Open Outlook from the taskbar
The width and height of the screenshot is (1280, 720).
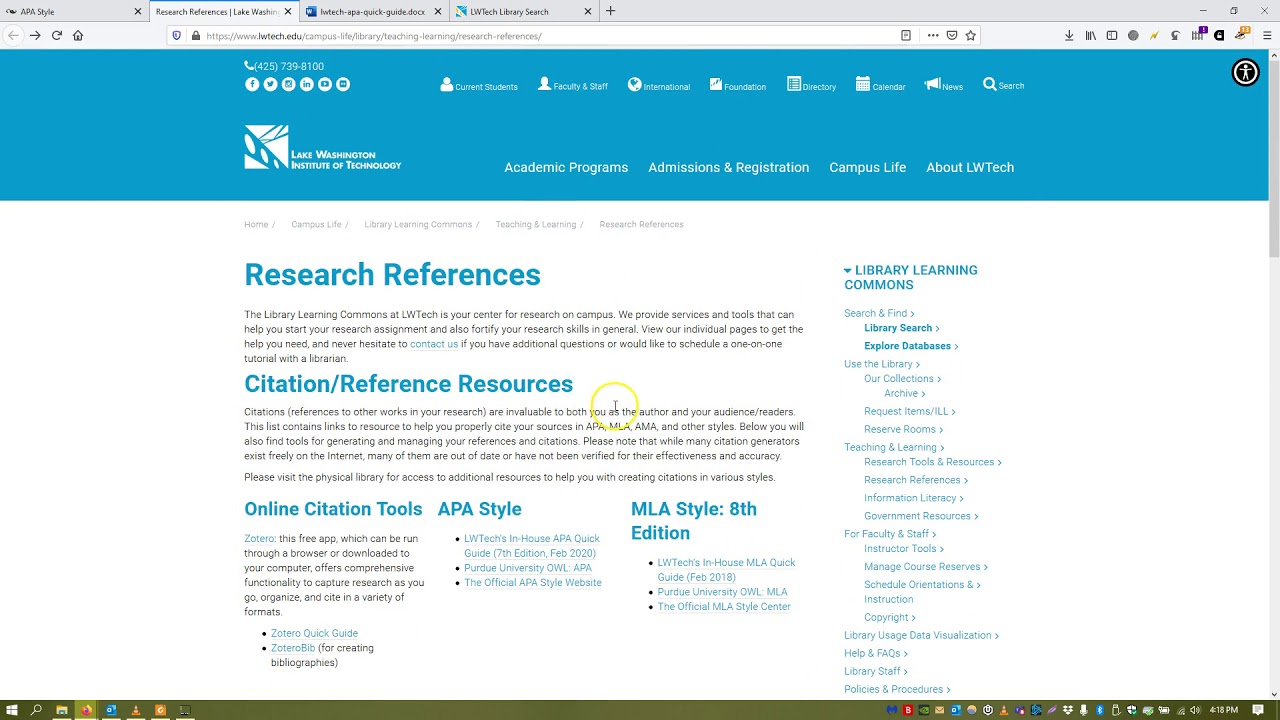coord(111,710)
